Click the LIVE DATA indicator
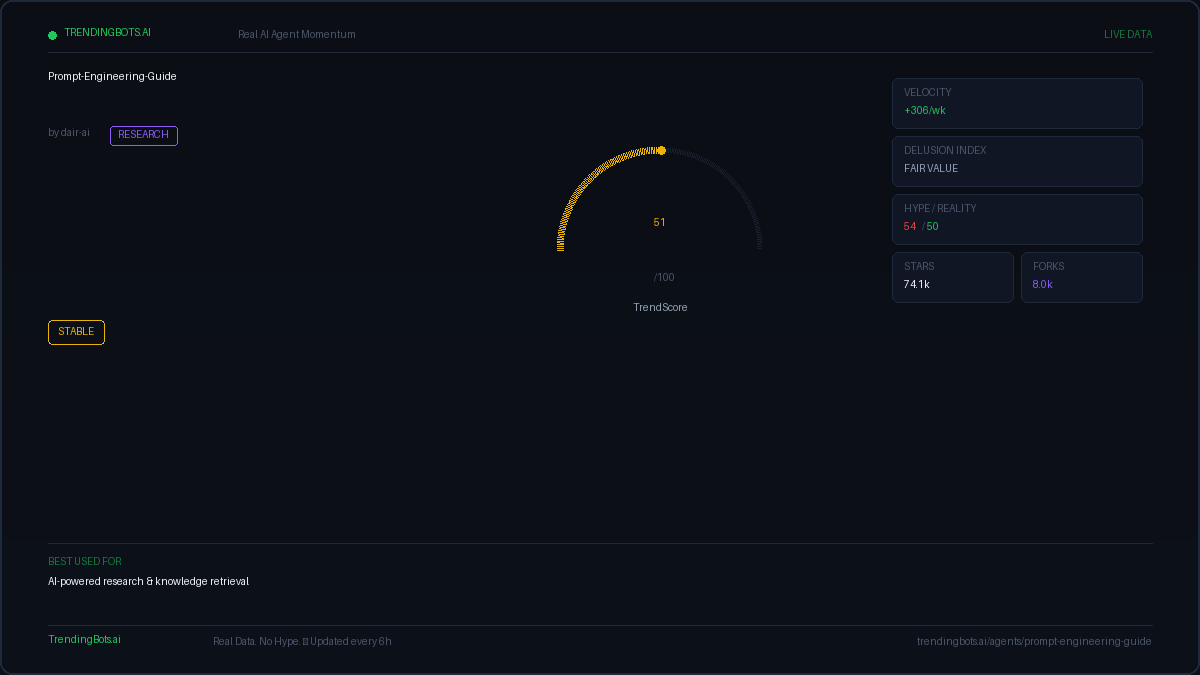 point(1128,34)
